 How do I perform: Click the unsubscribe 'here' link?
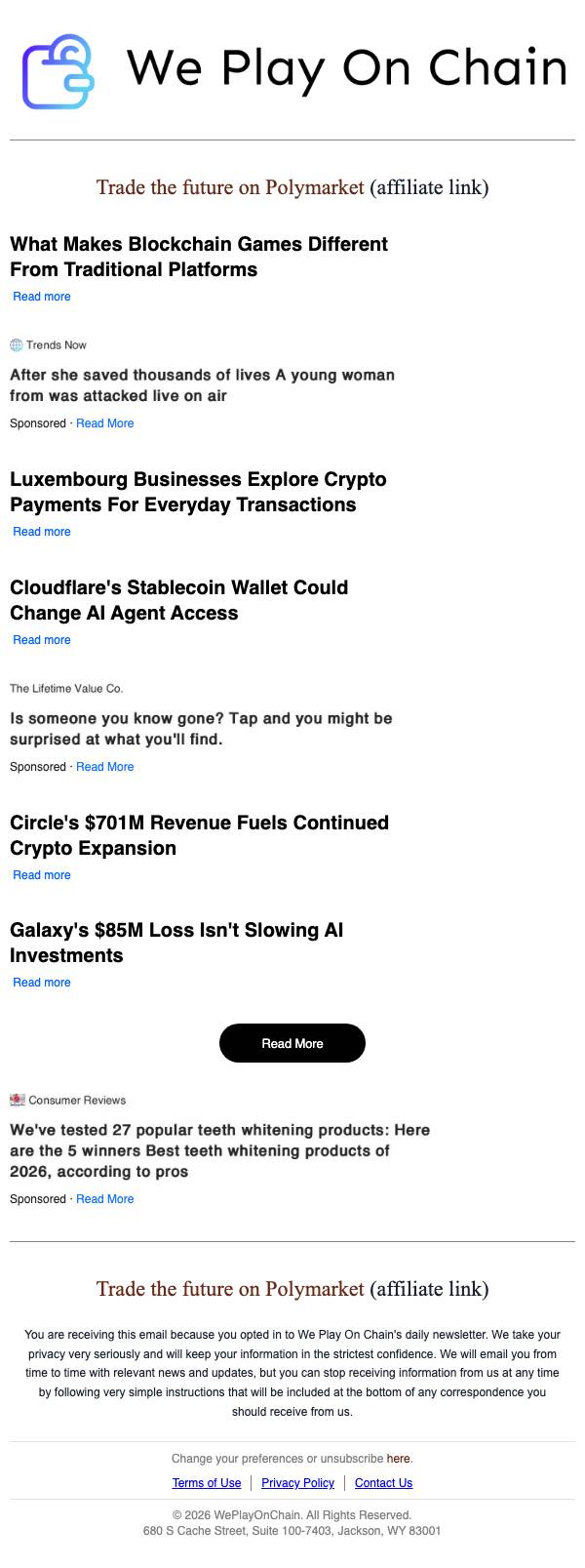398,1459
